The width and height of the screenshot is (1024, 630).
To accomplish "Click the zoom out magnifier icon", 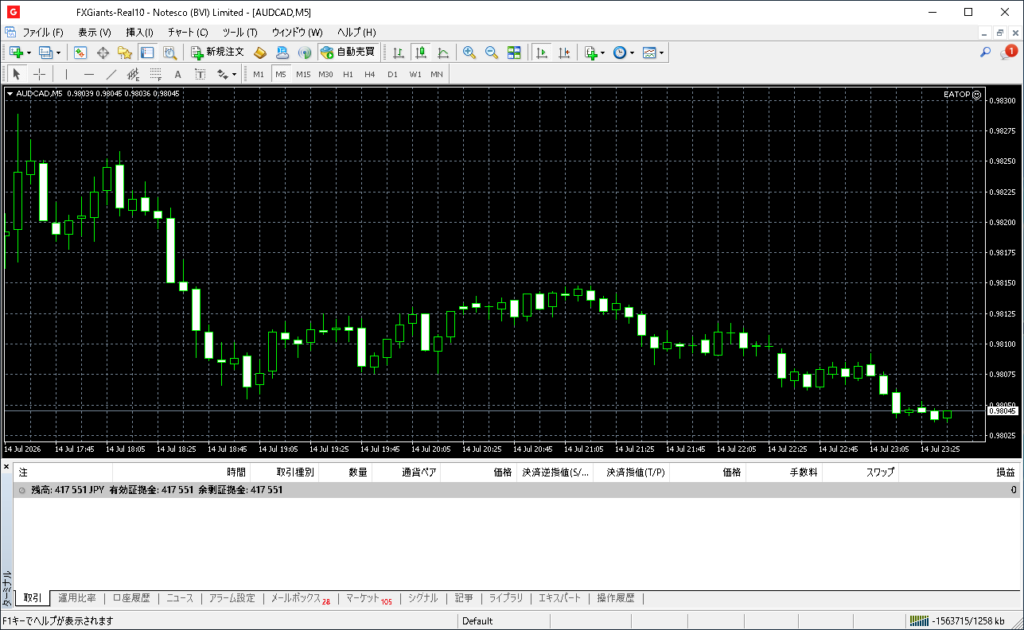I will coord(491,53).
